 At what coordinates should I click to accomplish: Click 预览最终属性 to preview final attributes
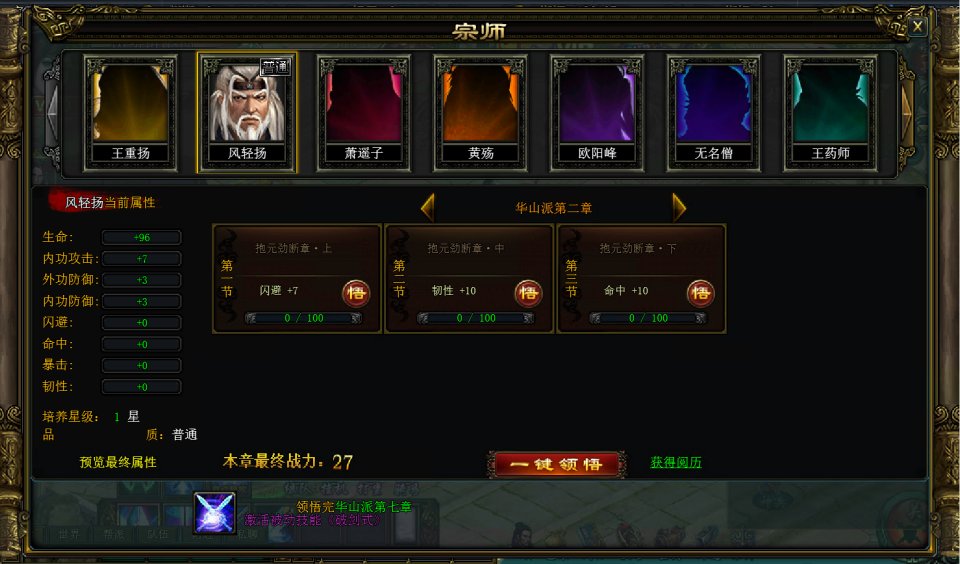(x=118, y=462)
